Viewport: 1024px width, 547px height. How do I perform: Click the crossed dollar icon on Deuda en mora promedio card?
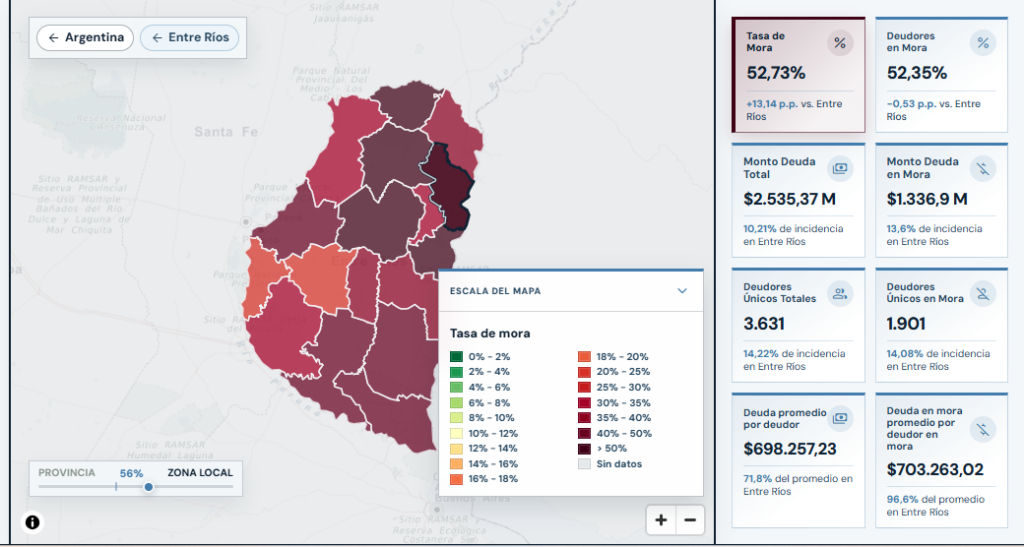983,429
